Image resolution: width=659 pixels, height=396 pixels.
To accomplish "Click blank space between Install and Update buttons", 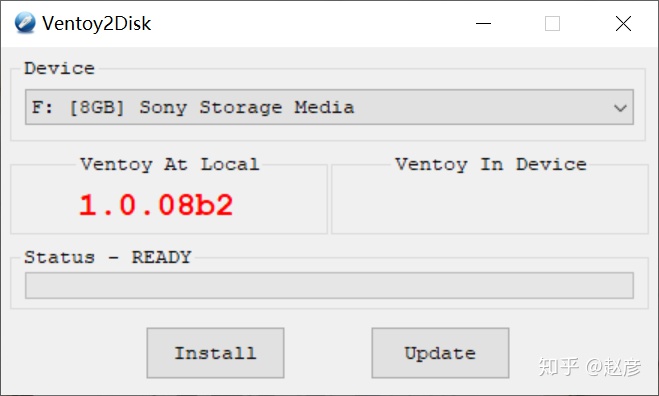I will point(328,353).
